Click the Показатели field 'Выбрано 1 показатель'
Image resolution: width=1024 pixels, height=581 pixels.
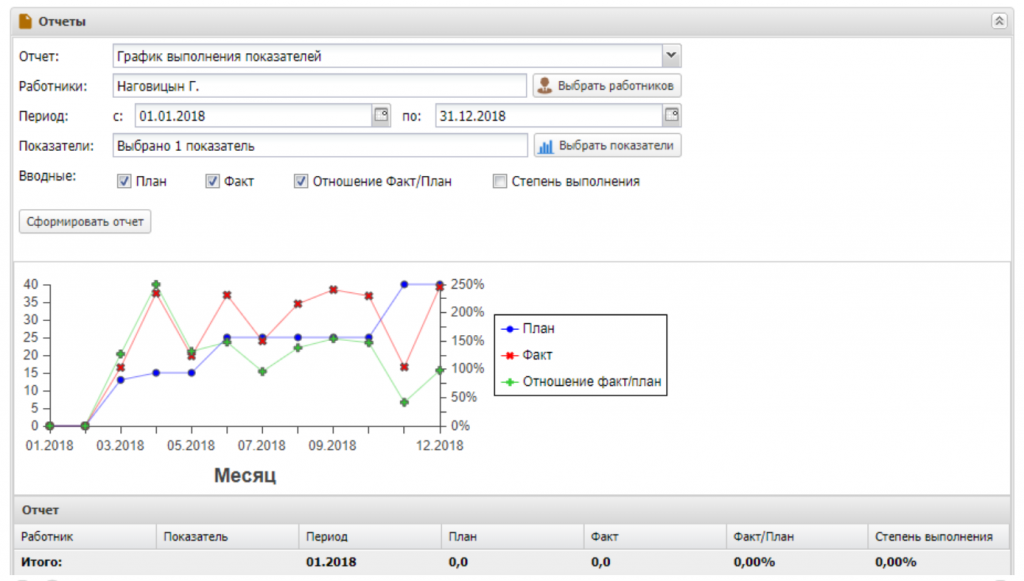320,146
